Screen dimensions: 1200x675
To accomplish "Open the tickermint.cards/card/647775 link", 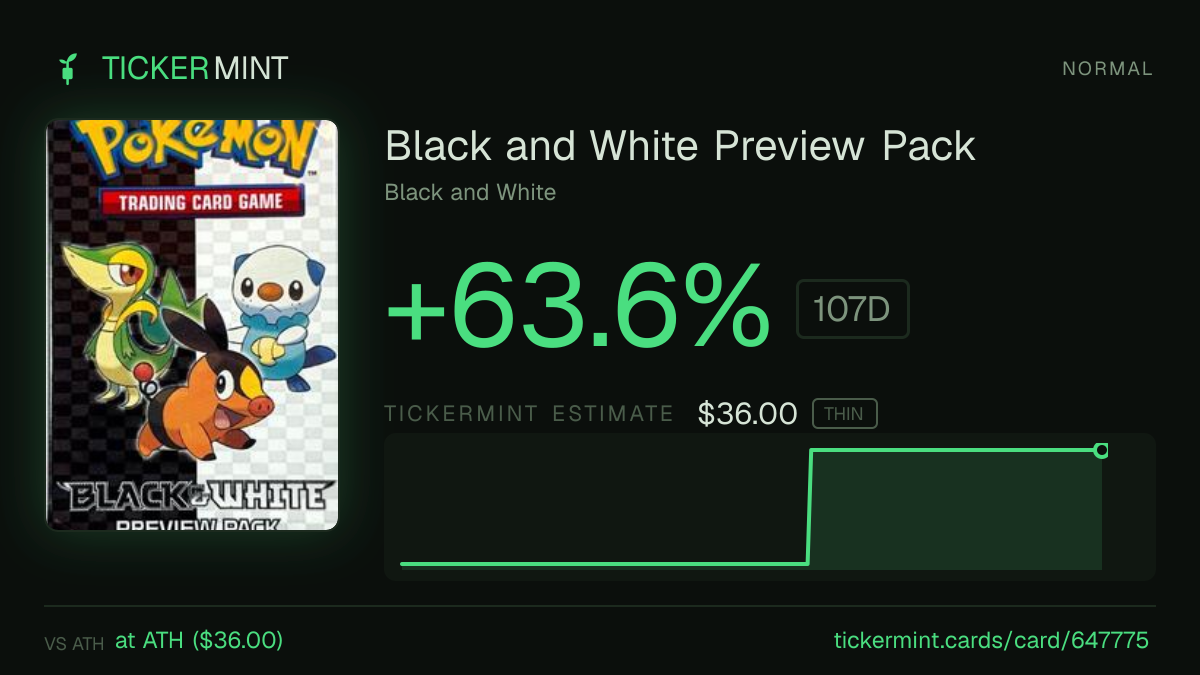I will [x=991, y=640].
